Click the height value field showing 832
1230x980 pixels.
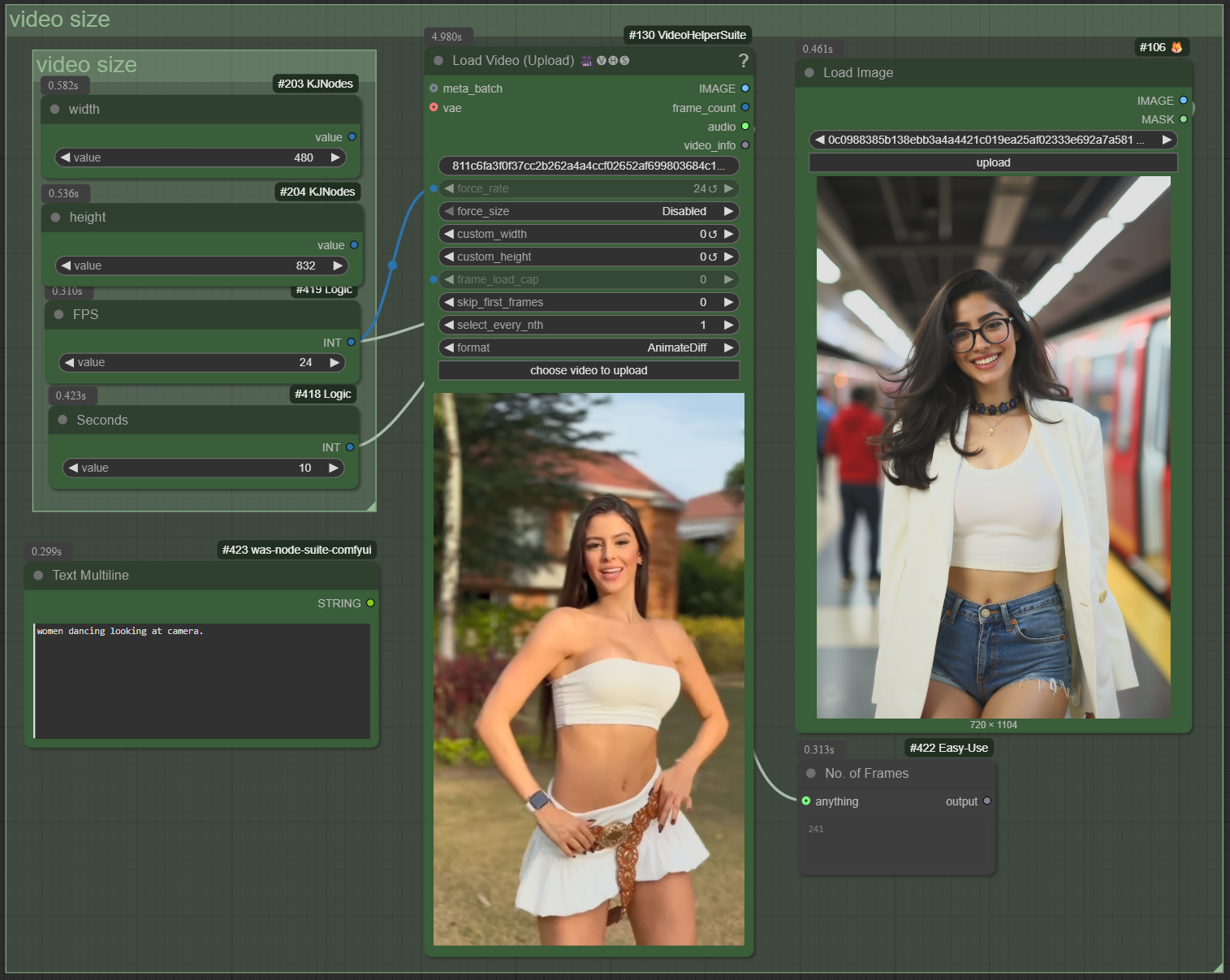coord(201,266)
